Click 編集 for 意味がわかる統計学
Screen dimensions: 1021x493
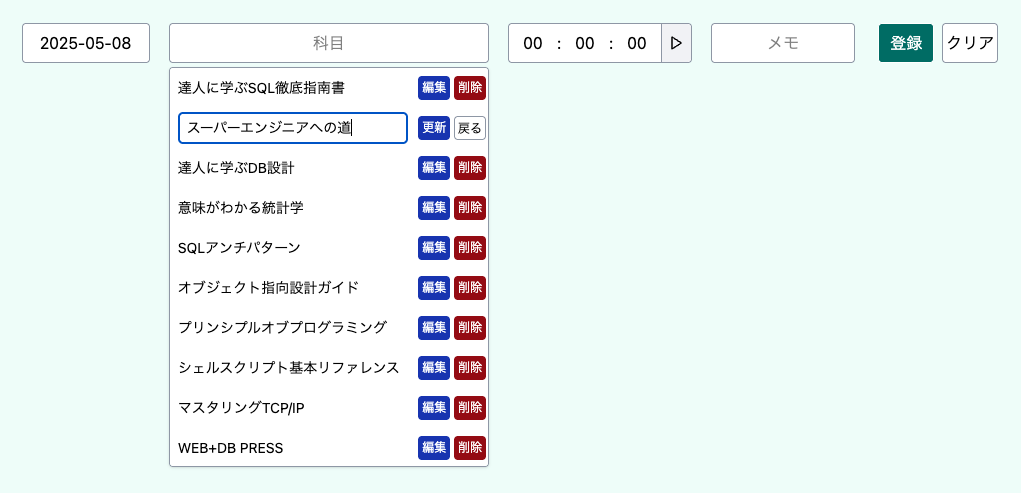click(434, 208)
